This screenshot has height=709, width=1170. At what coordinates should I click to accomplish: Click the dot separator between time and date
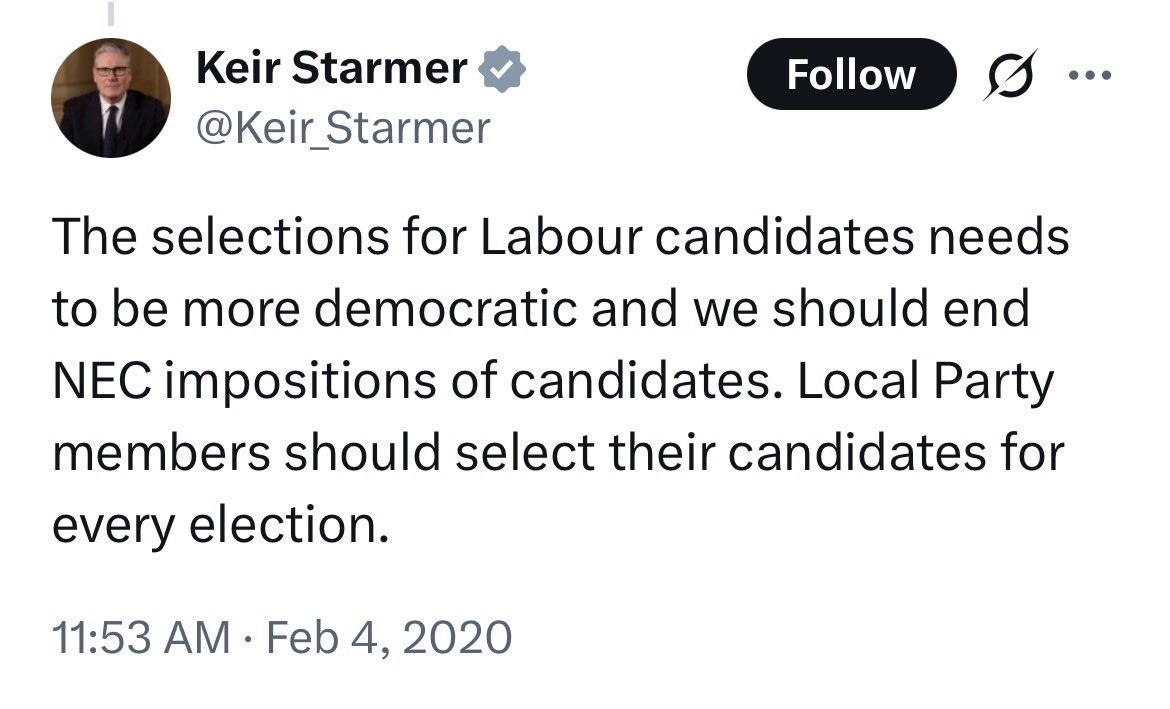[x=245, y=637]
